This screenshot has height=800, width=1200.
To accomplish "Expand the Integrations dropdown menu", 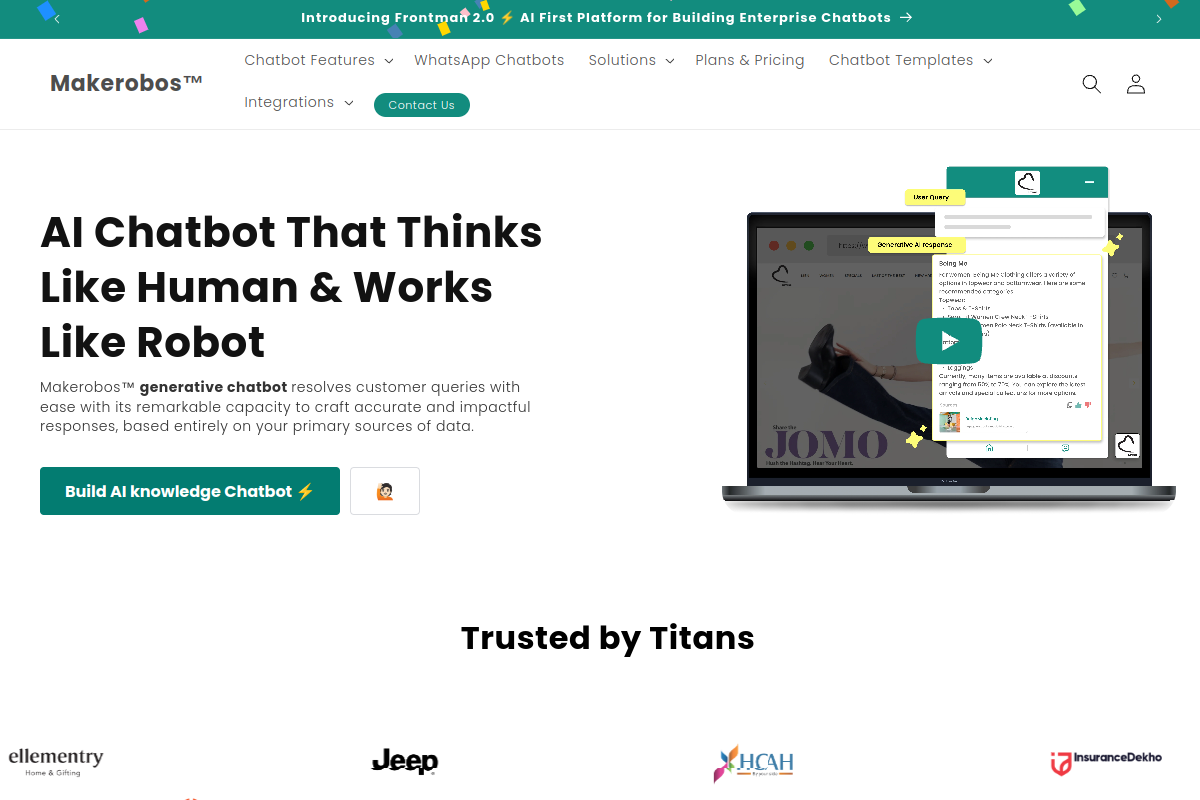I will [x=299, y=102].
